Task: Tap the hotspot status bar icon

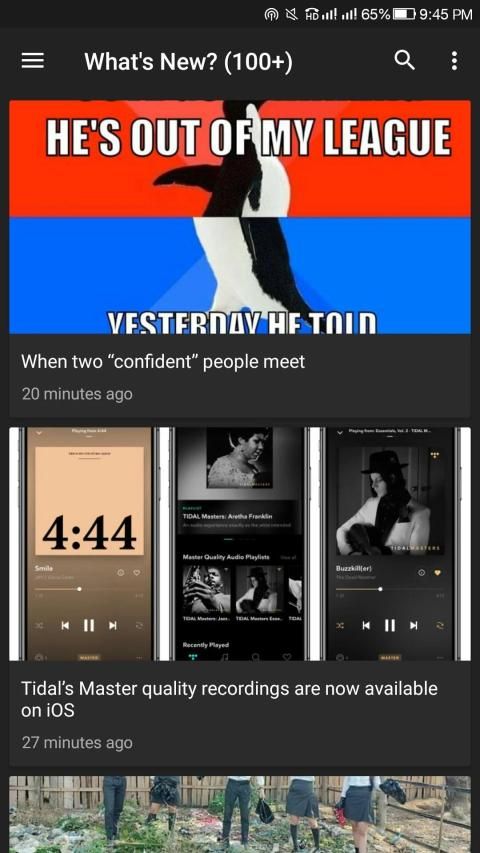Action: 271,15
